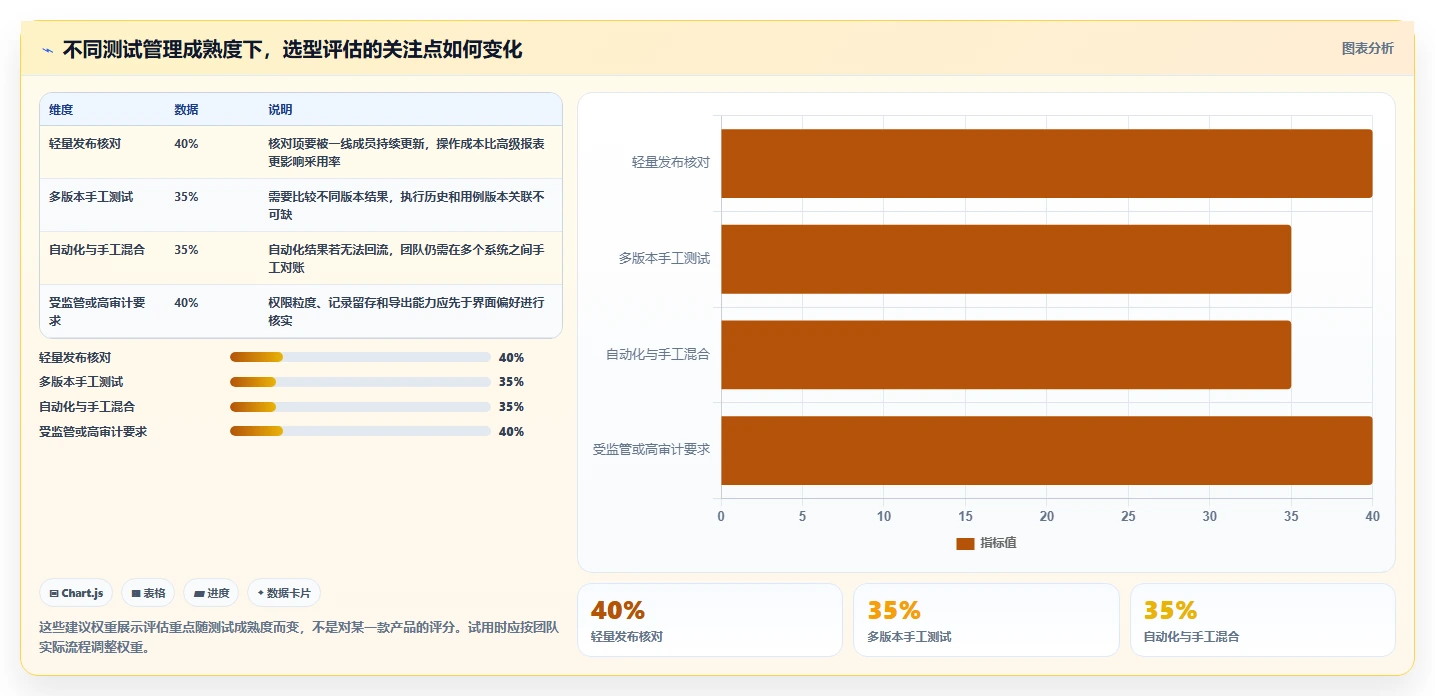1435x696 pixels.
Task: Click the 35 tick on the x-axis
Action: (1291, 516)
